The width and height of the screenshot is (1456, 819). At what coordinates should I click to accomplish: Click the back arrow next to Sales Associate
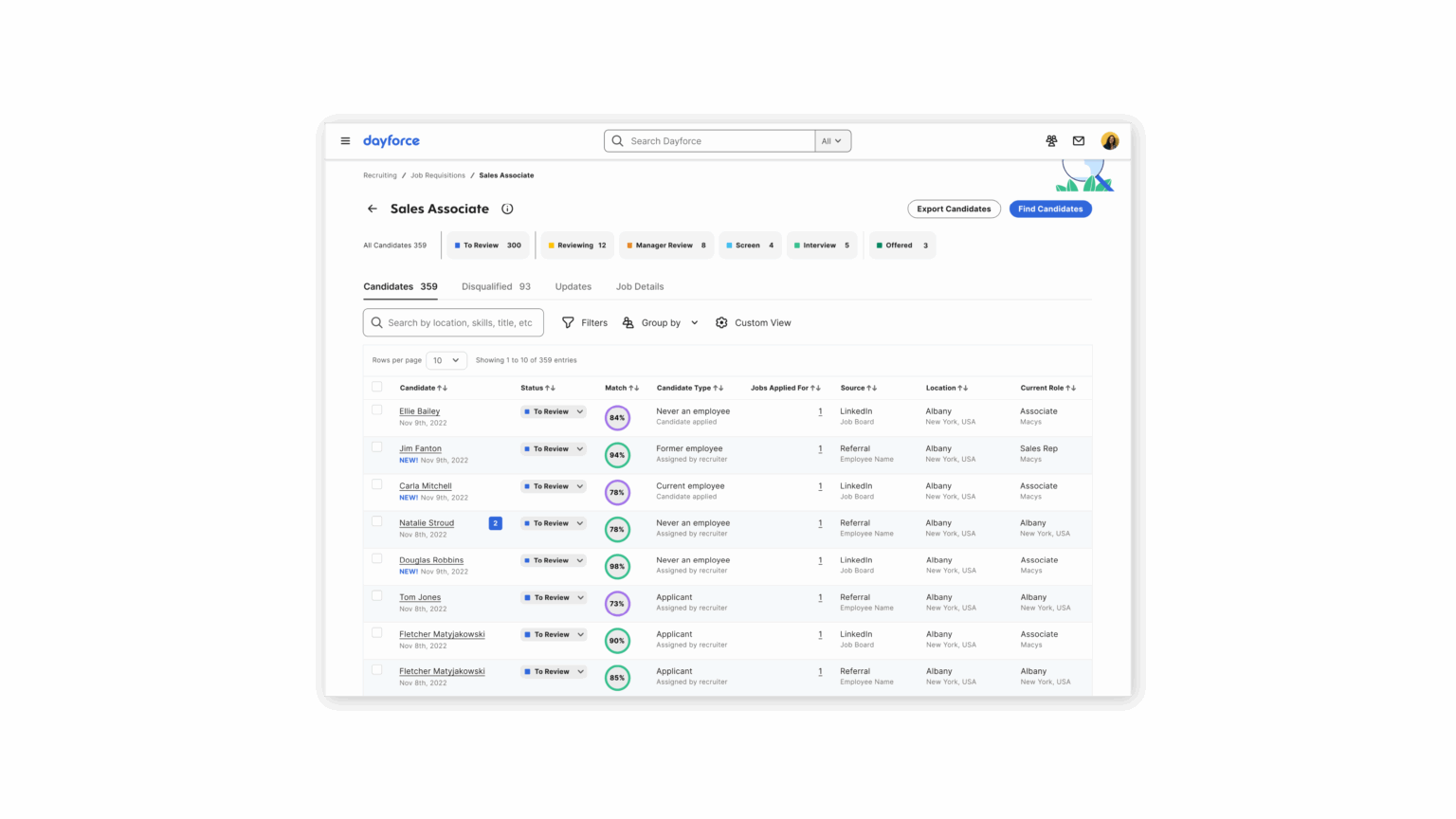pyautogui.click(x=372, y=209)
